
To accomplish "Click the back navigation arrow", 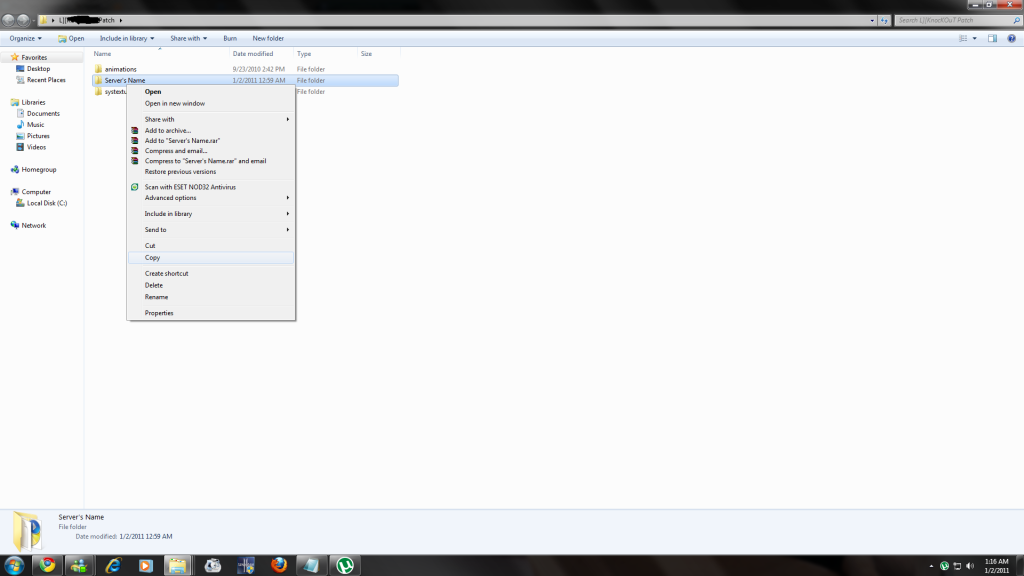I will (10, 20).
